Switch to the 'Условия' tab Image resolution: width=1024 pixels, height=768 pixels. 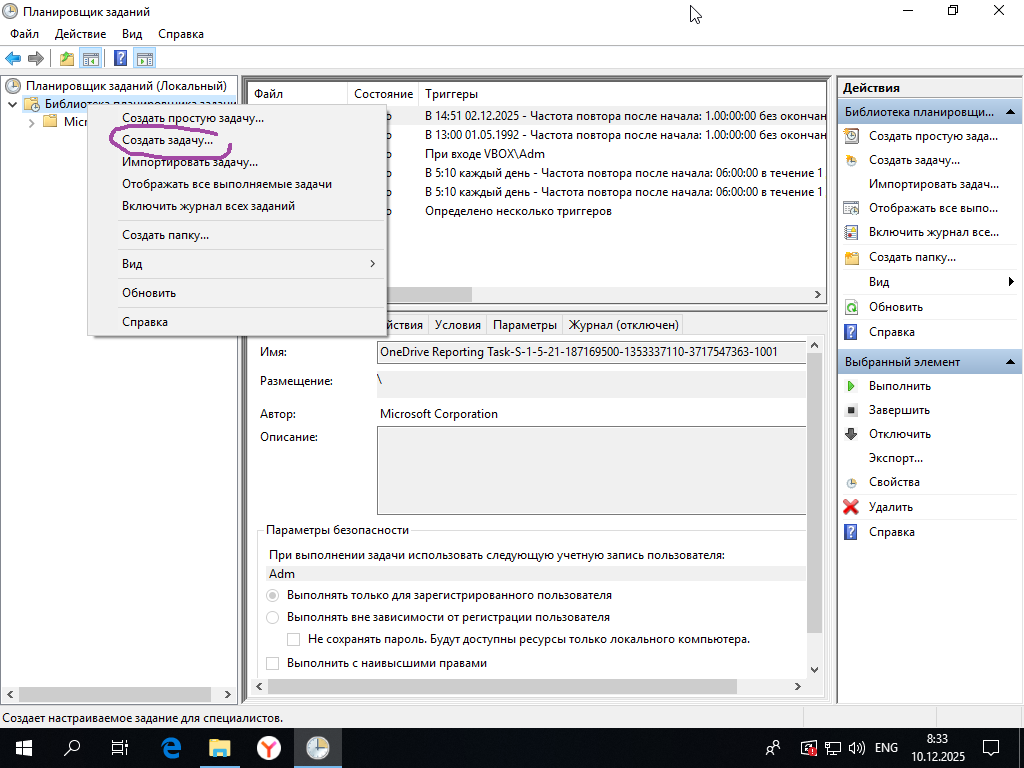pyautogui.click(x=458, y=325)
